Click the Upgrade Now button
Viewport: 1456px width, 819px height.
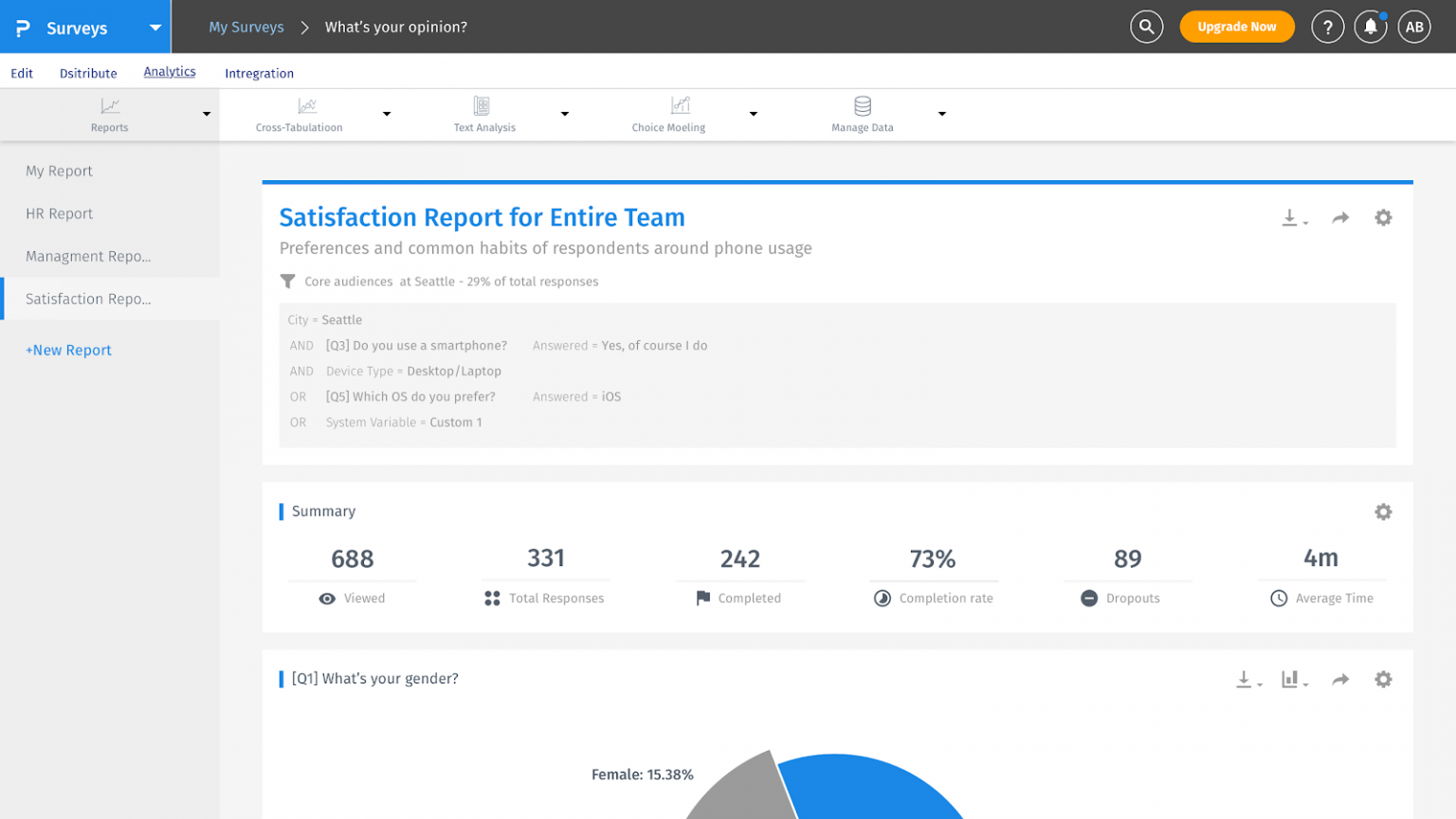(x=1236, y=27)
